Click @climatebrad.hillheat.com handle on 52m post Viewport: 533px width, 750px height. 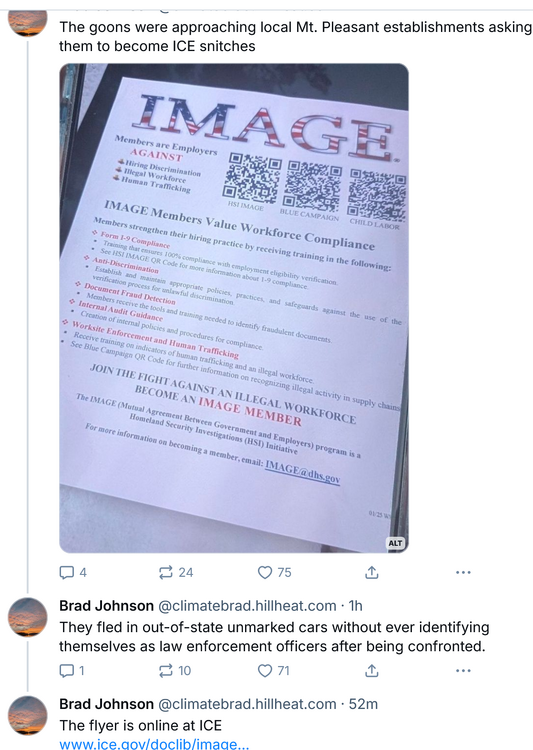pyautogui.click(x=247, y=704)
